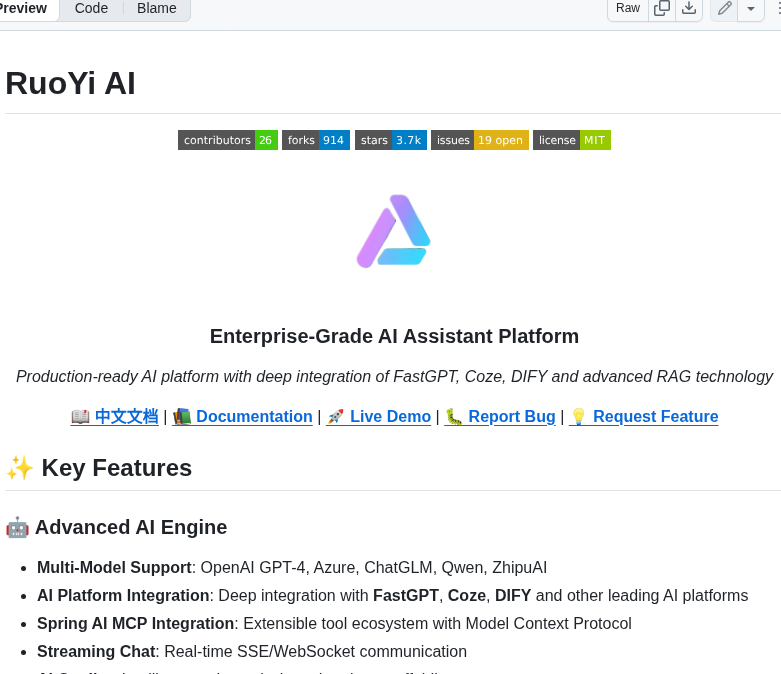Open the forks 914 badge
781x674 pixels.
(316, 140)
